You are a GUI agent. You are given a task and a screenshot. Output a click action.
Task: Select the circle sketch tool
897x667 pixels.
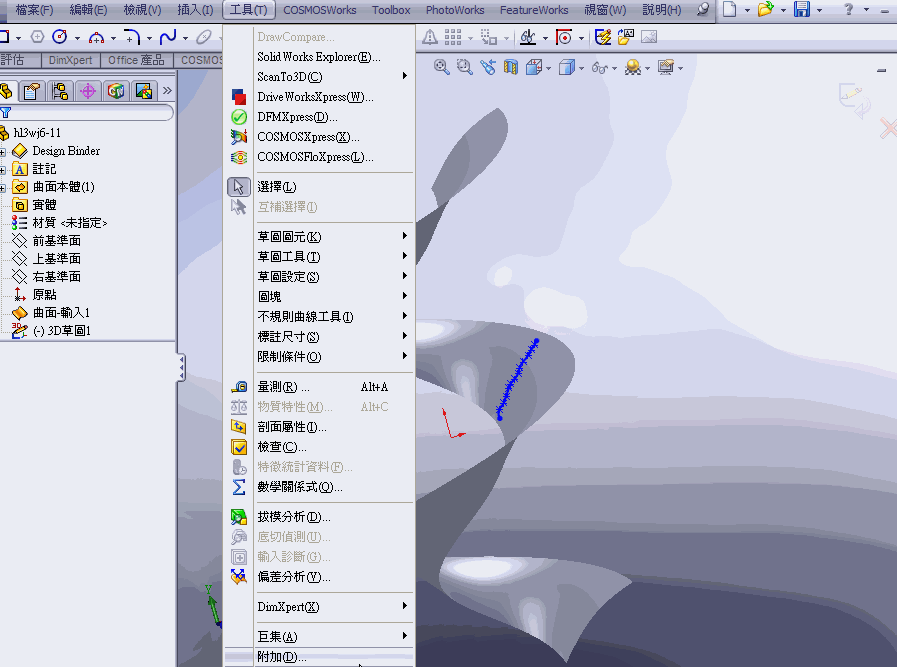click(59, 37)
